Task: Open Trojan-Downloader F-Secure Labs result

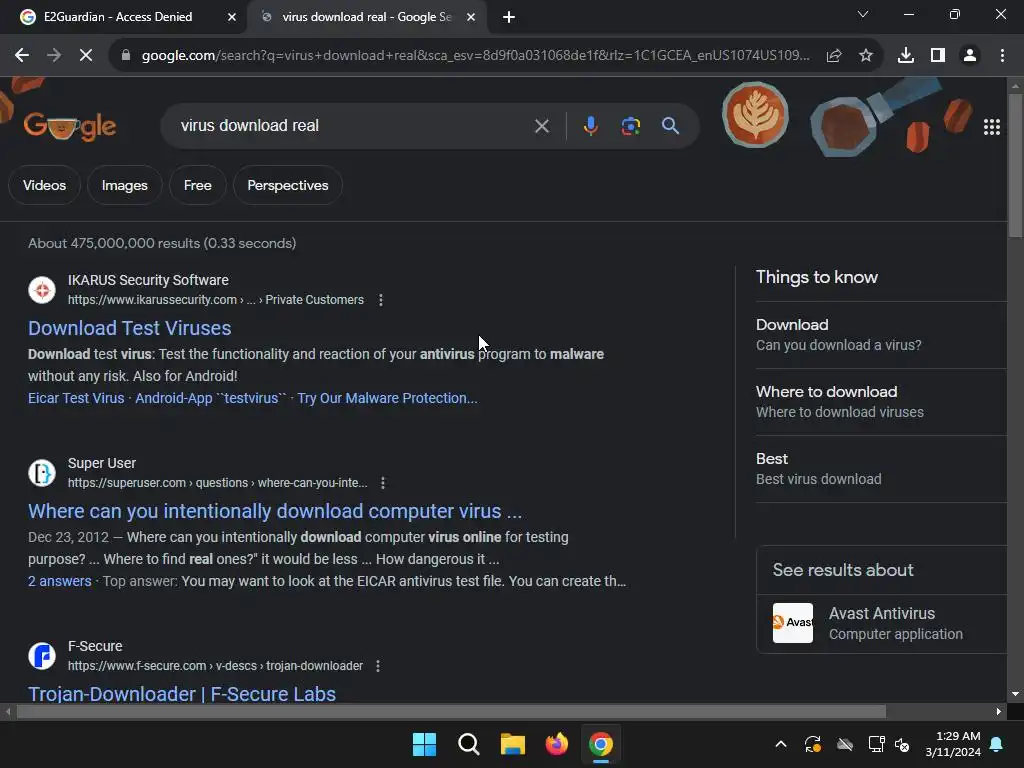Action: 182,694
